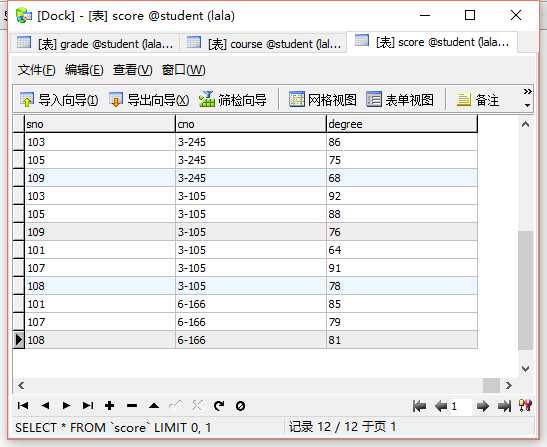Switch to Grid View (网格视图)
The image size is (547, 447).
click(x=323, y=100)
